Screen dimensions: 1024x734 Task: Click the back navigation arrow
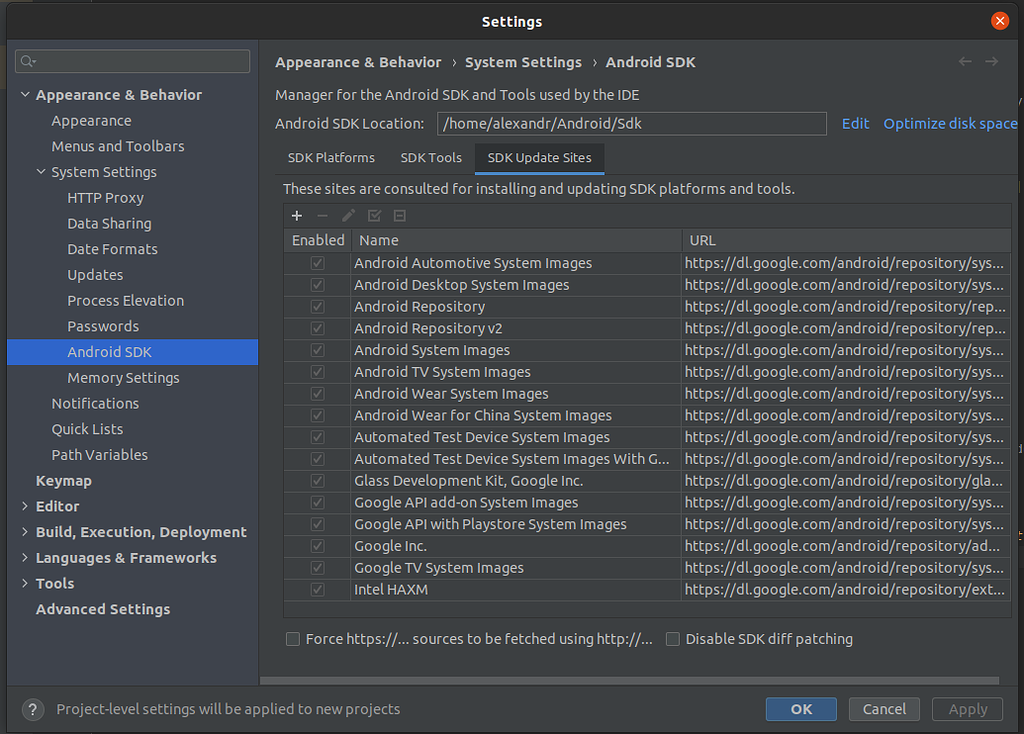(x=965, y=62)
